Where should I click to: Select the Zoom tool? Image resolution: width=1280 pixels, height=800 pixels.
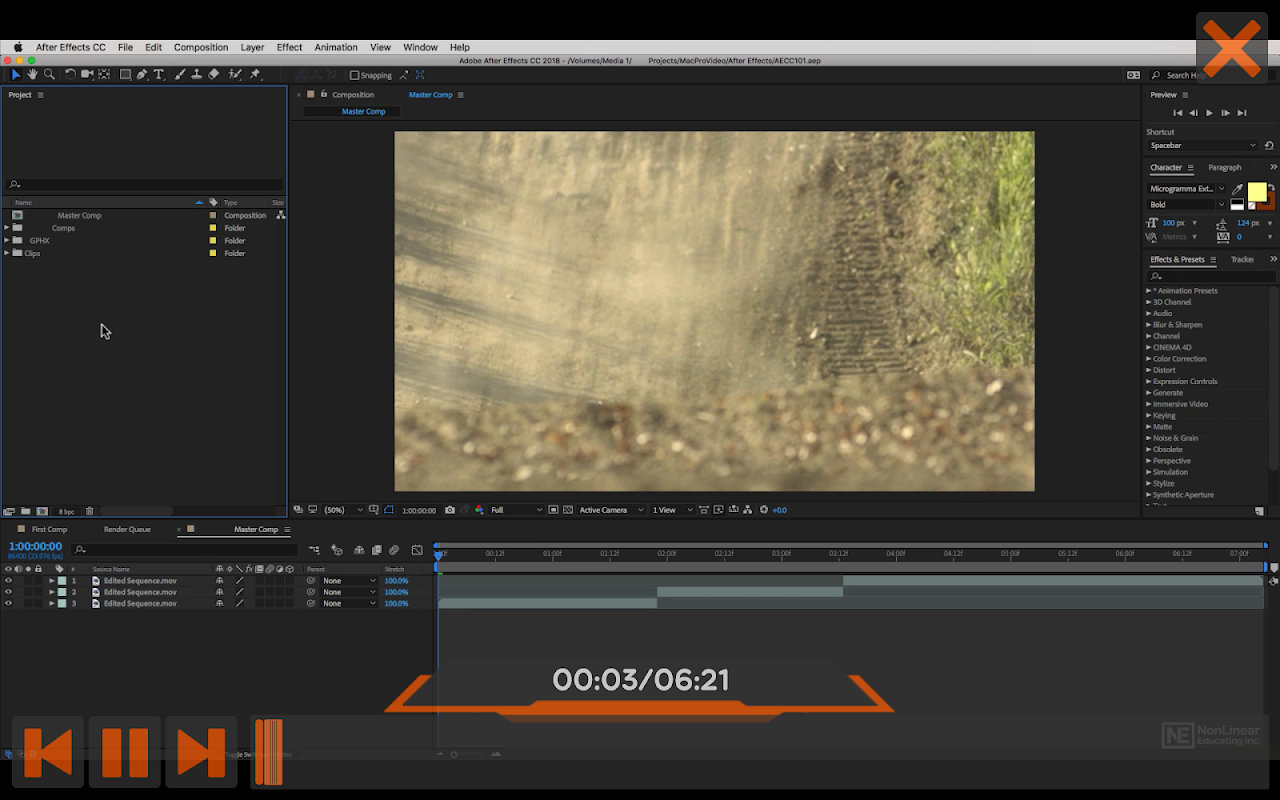coord(49,75)
